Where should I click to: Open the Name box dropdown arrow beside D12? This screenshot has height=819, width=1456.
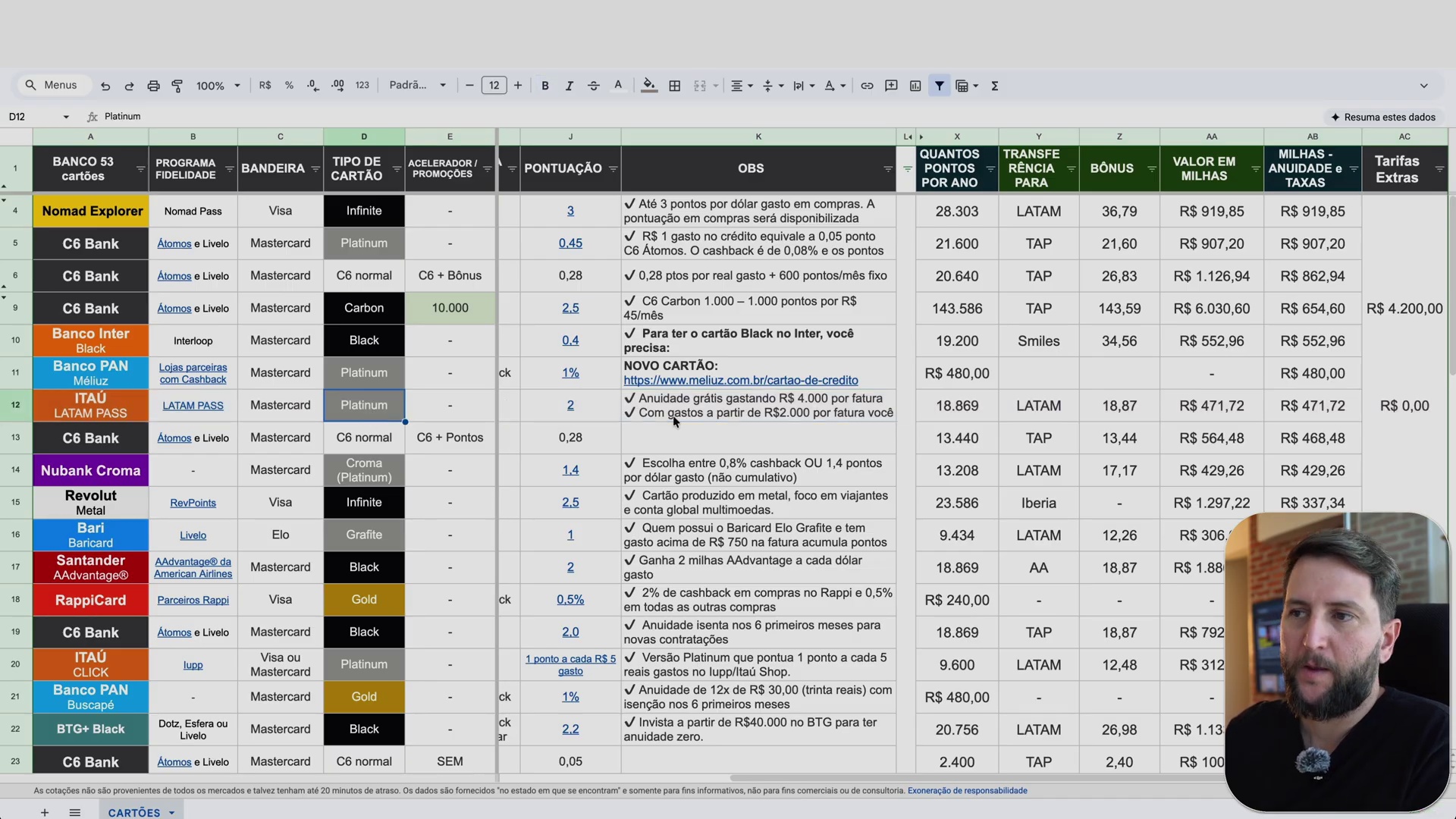(x=66, y=117)
